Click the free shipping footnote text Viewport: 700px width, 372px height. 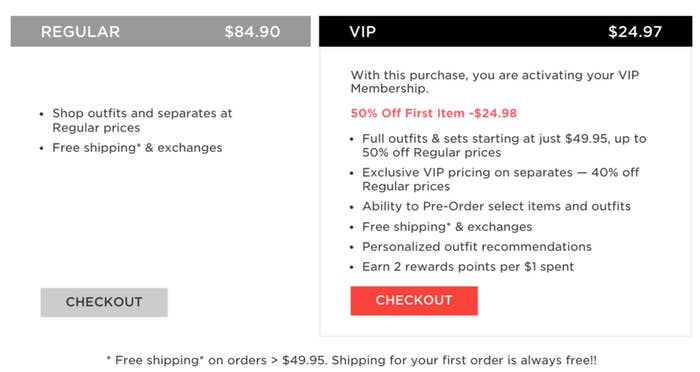point(351,360)
